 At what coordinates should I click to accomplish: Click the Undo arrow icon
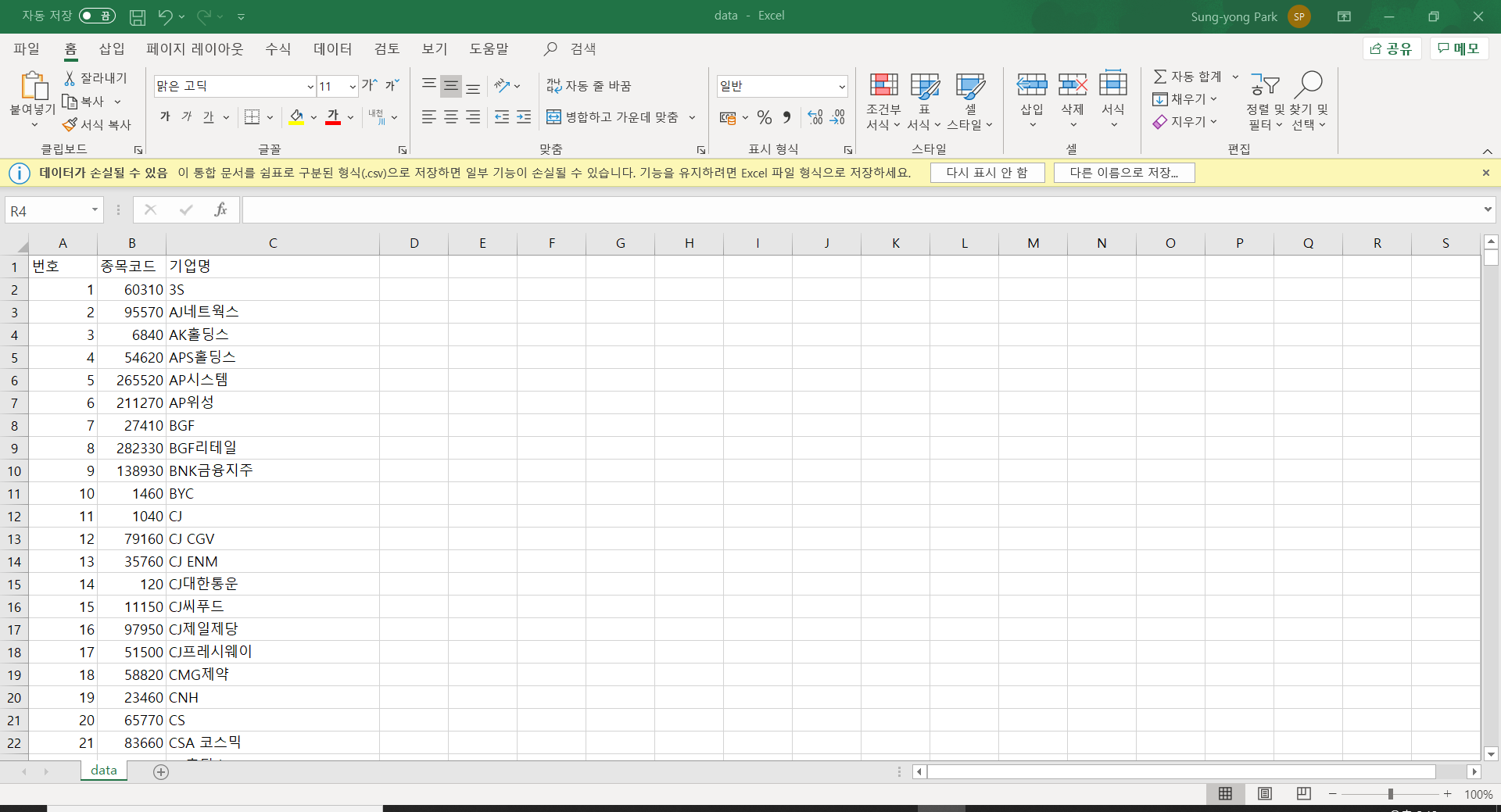(x=165, y=16)
